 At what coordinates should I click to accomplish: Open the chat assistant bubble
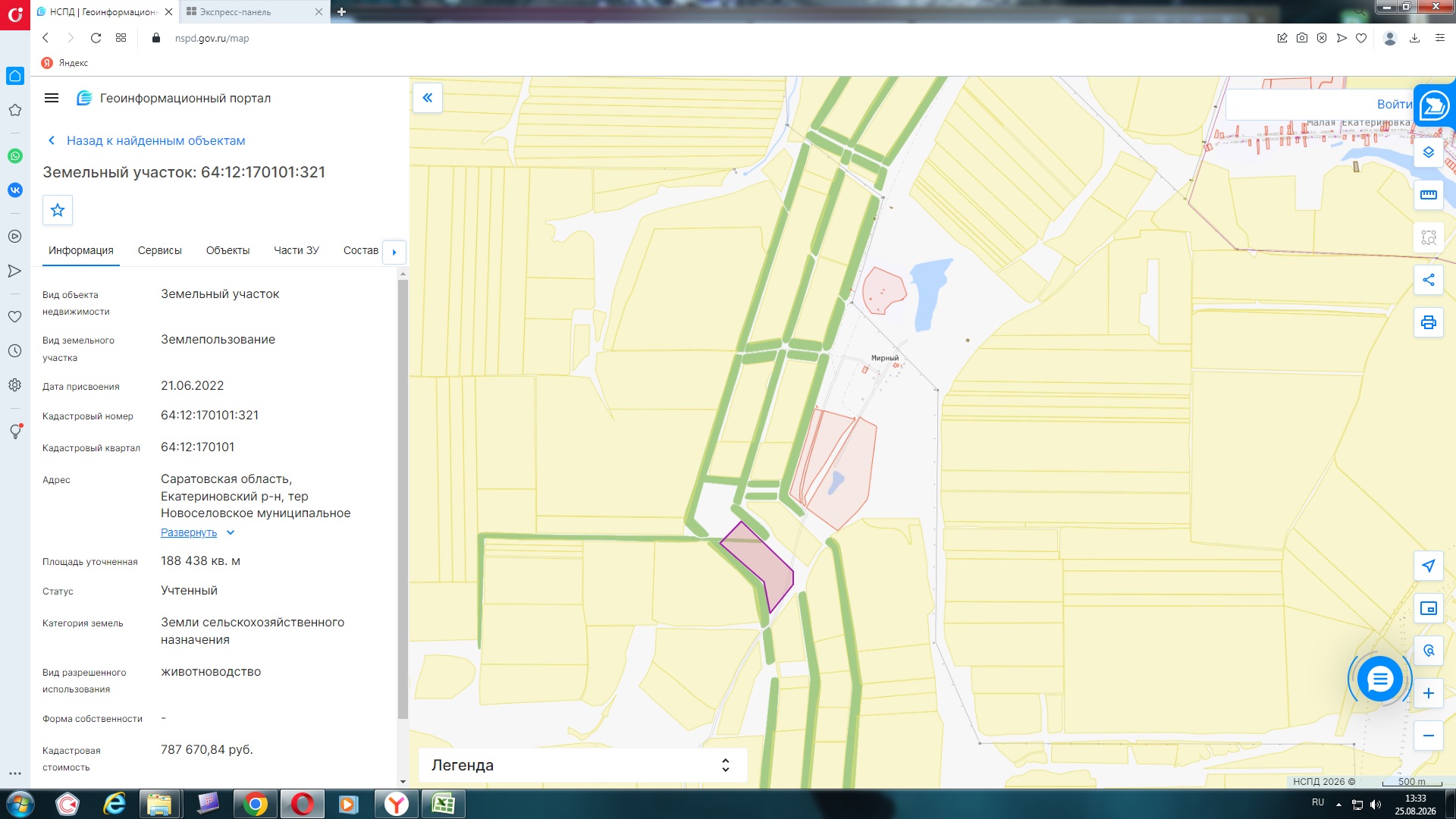click(x=1379, y=679)
